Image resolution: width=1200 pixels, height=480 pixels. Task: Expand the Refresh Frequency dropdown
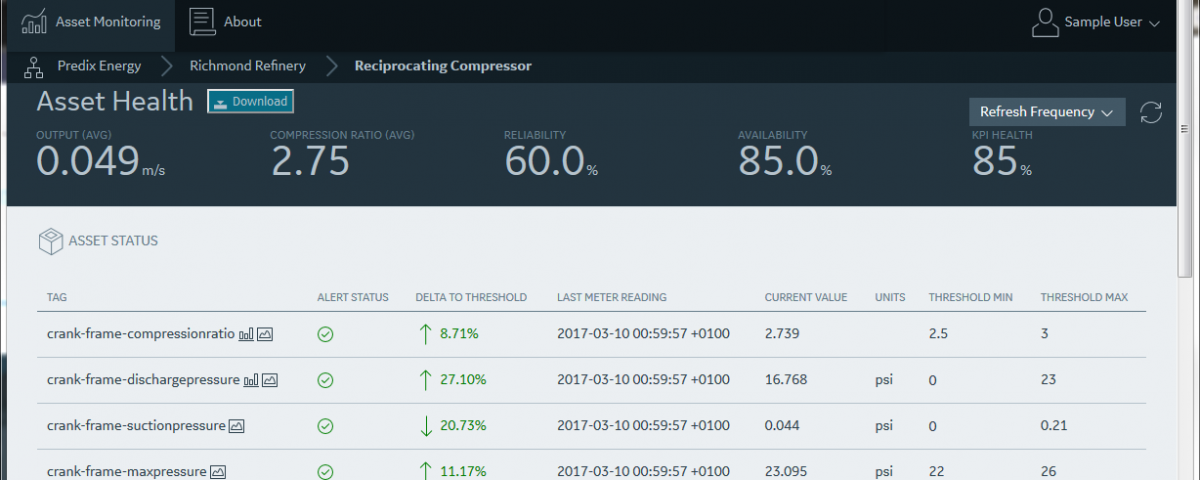[1047, 112]
